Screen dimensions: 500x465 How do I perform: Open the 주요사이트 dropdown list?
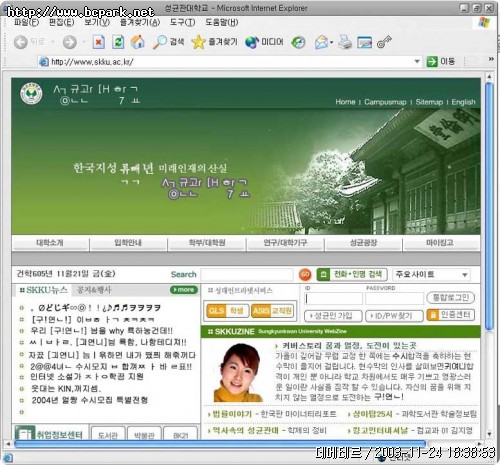click(x=431, y=274)
